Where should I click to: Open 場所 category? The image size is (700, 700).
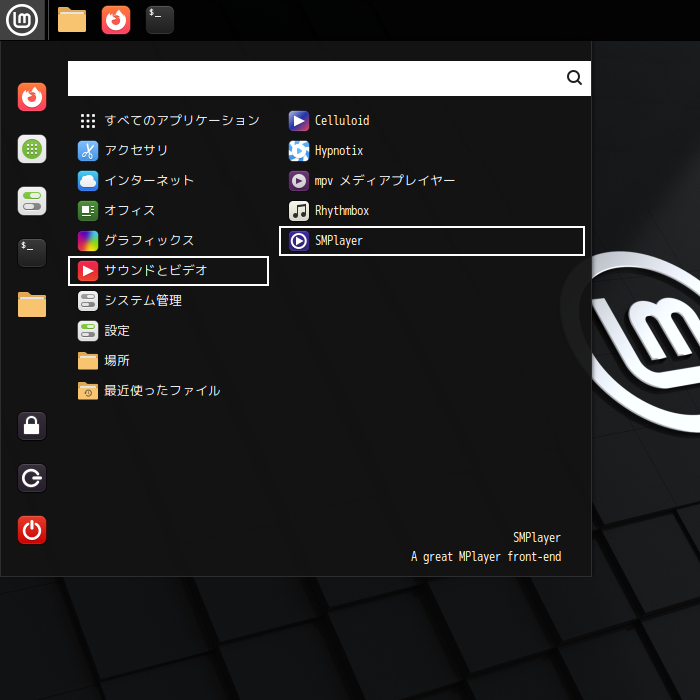click(x=169, y=361)
